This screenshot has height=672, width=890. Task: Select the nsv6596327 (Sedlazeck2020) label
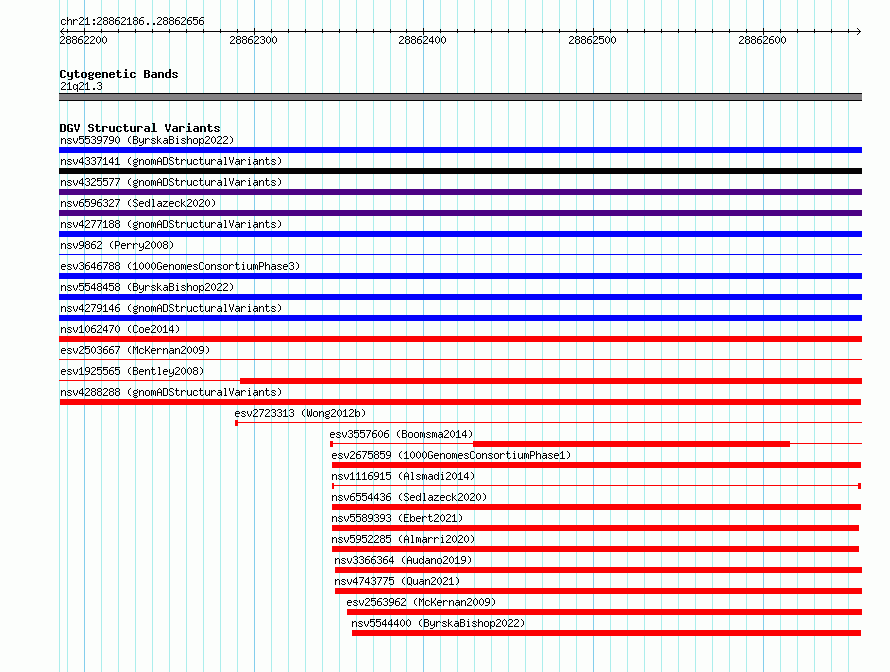point(138,203)
